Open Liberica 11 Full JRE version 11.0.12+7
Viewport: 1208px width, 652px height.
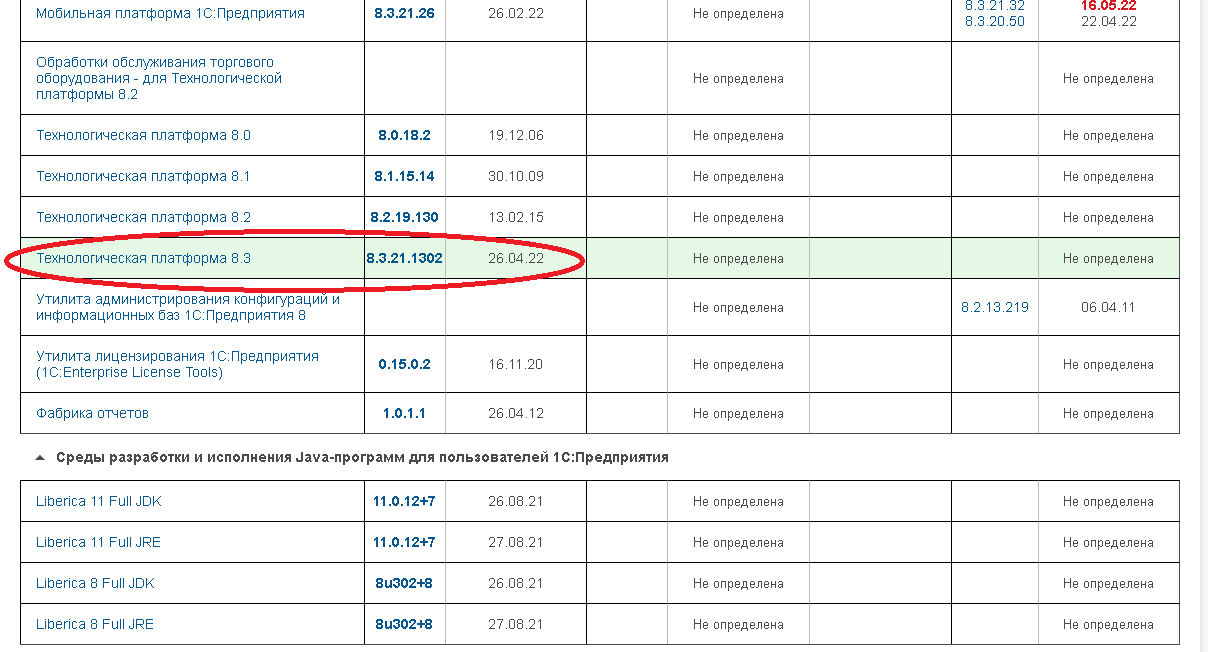[x=404, y=542]
